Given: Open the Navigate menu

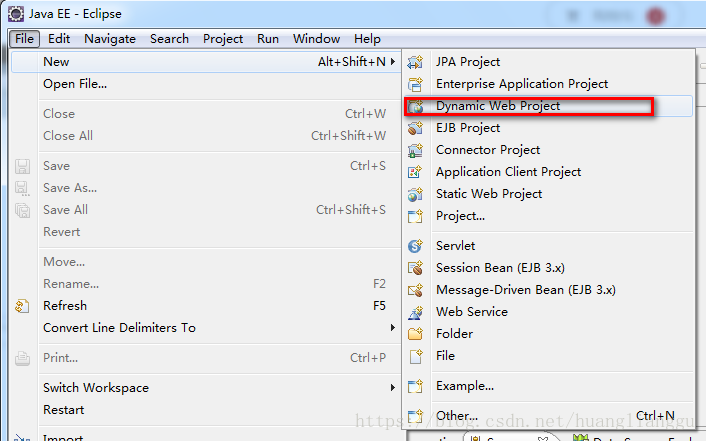Looking at the screenshot, I should (110, 39).
